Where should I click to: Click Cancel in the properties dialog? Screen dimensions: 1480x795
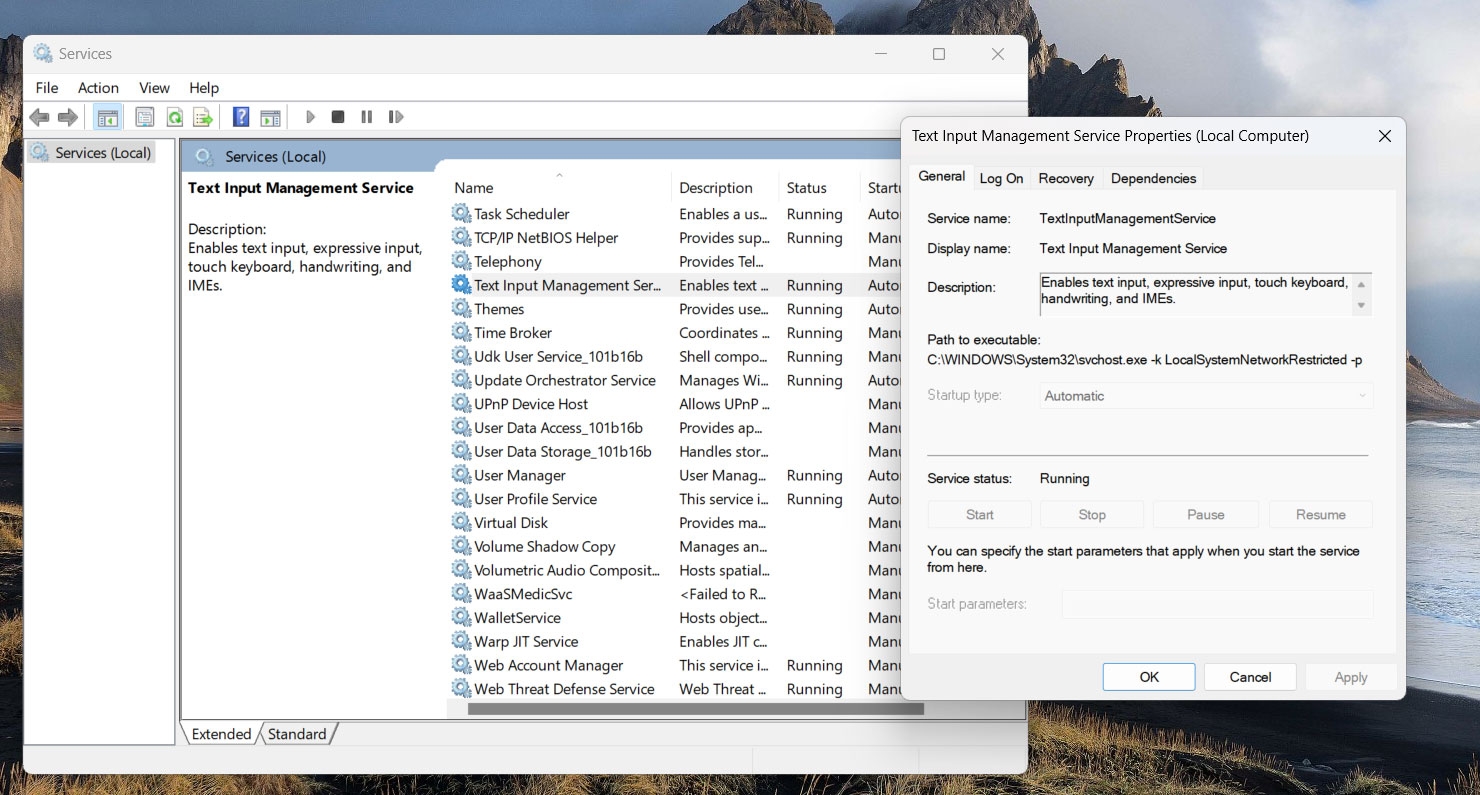1250,677
